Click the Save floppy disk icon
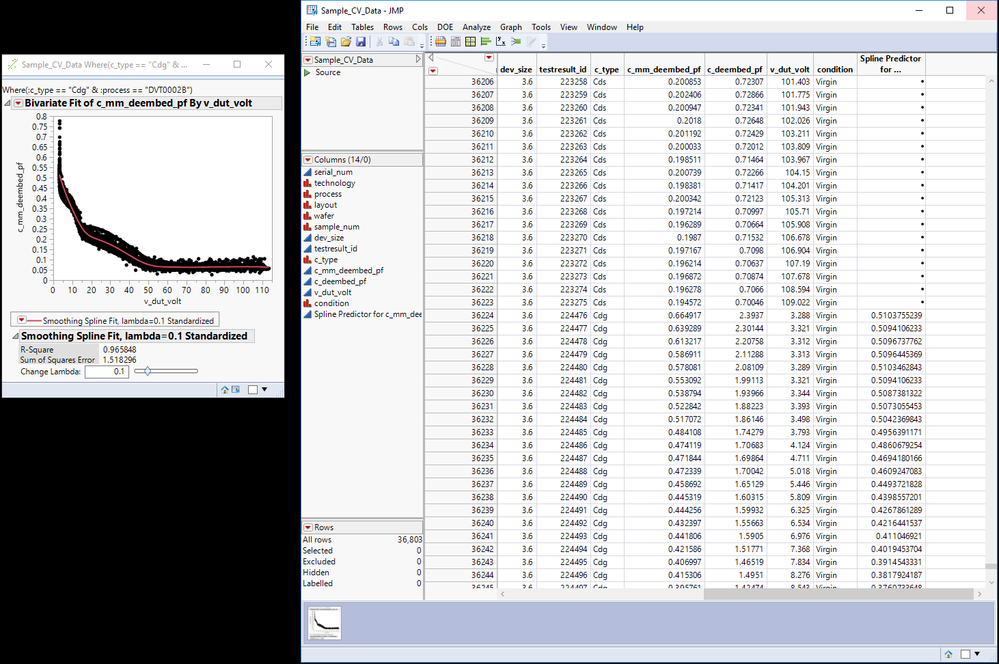 [x=361, y=42]
